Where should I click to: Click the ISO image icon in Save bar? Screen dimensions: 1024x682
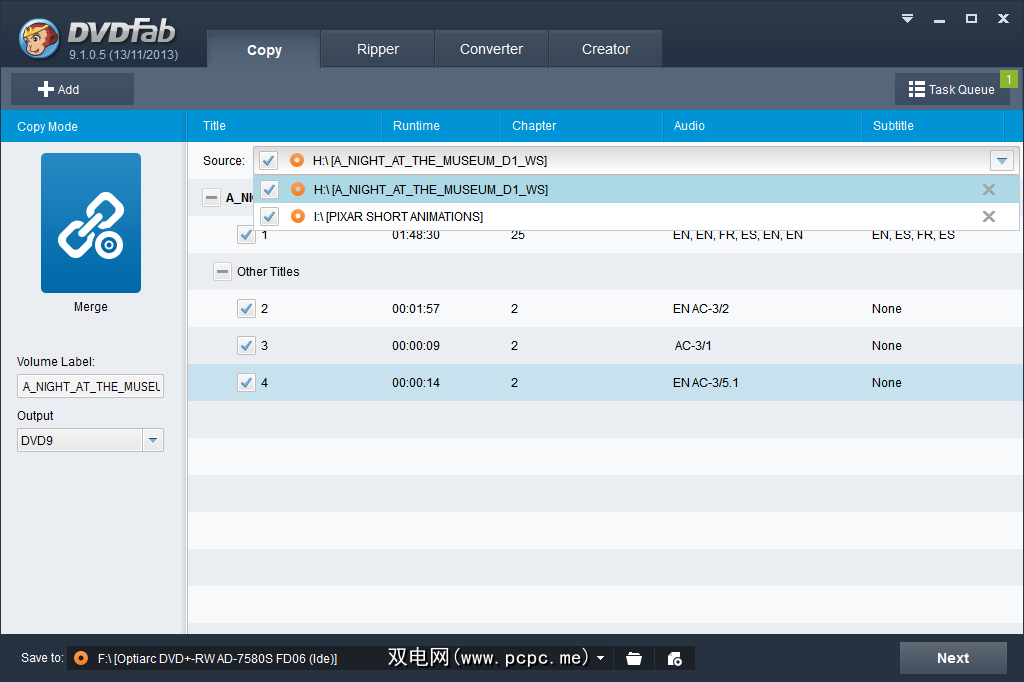point(674,658)
